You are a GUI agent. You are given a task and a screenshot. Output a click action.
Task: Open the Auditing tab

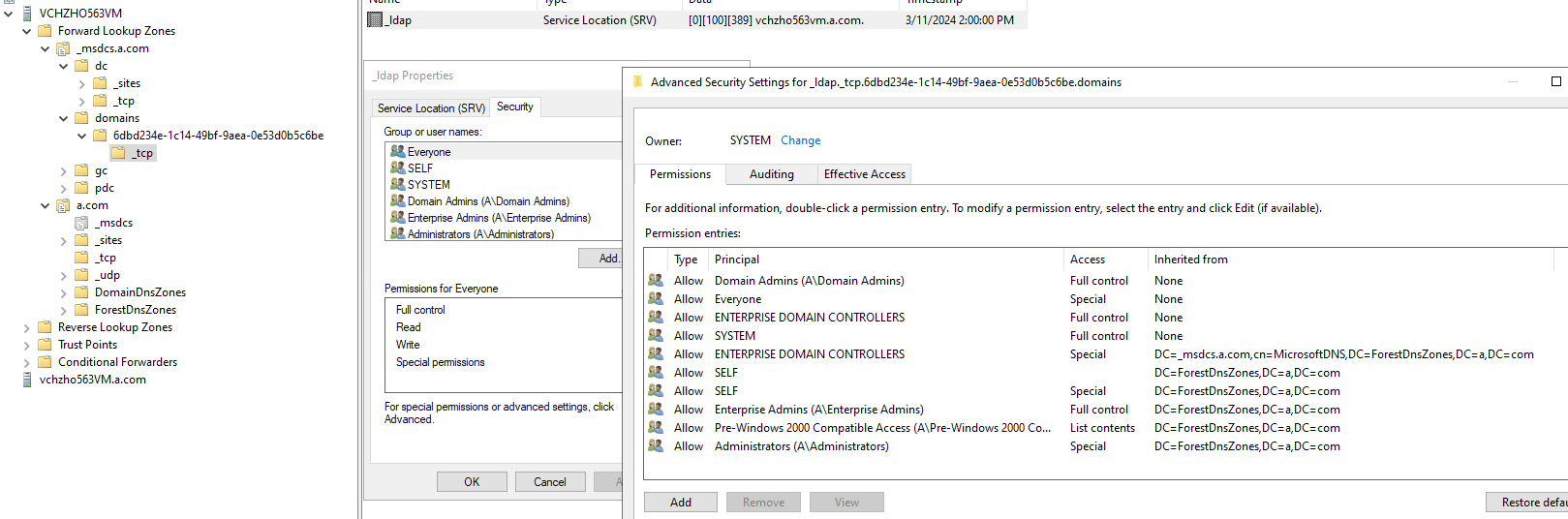[772, 174]
